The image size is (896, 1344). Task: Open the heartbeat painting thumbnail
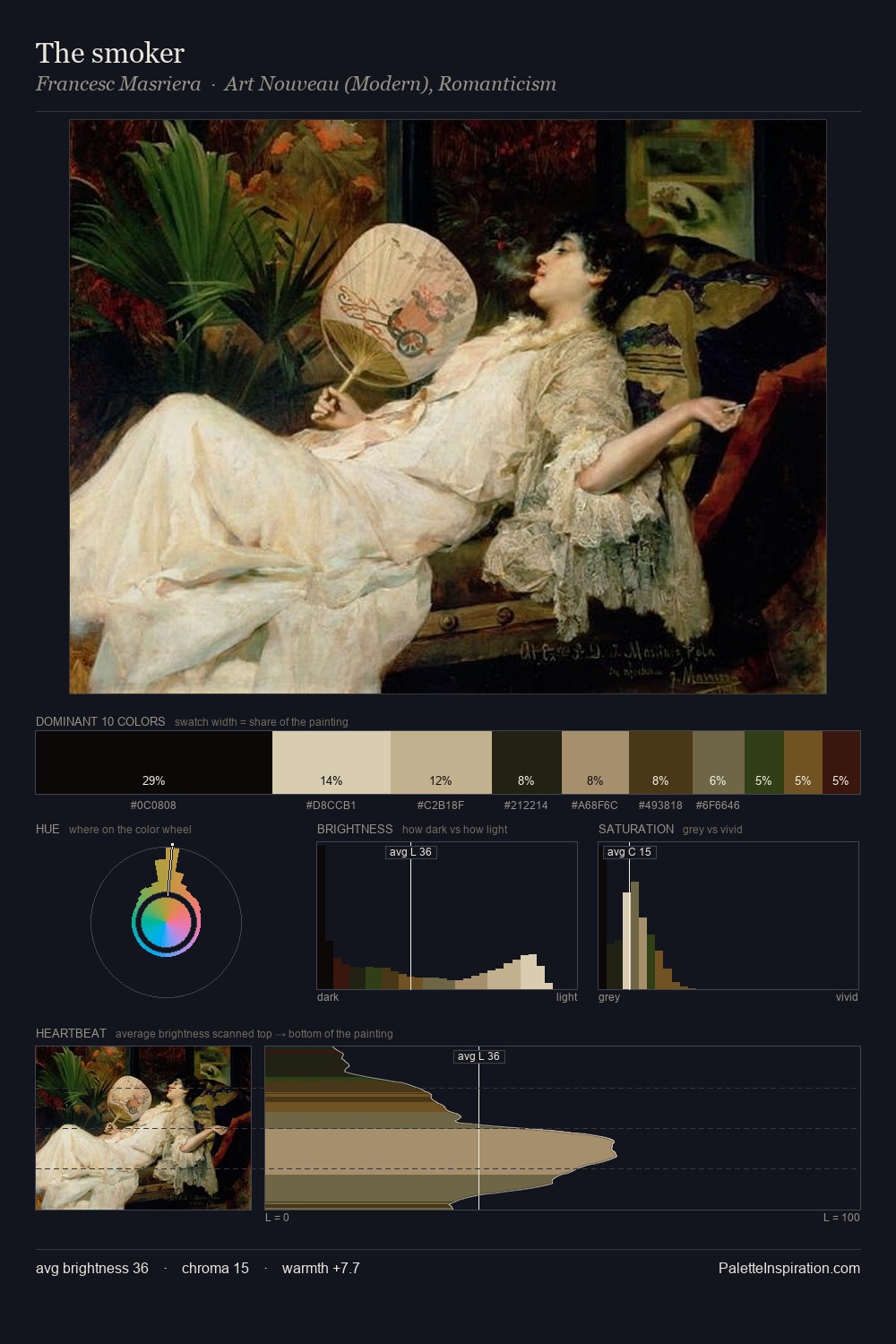coord(143,1128)
